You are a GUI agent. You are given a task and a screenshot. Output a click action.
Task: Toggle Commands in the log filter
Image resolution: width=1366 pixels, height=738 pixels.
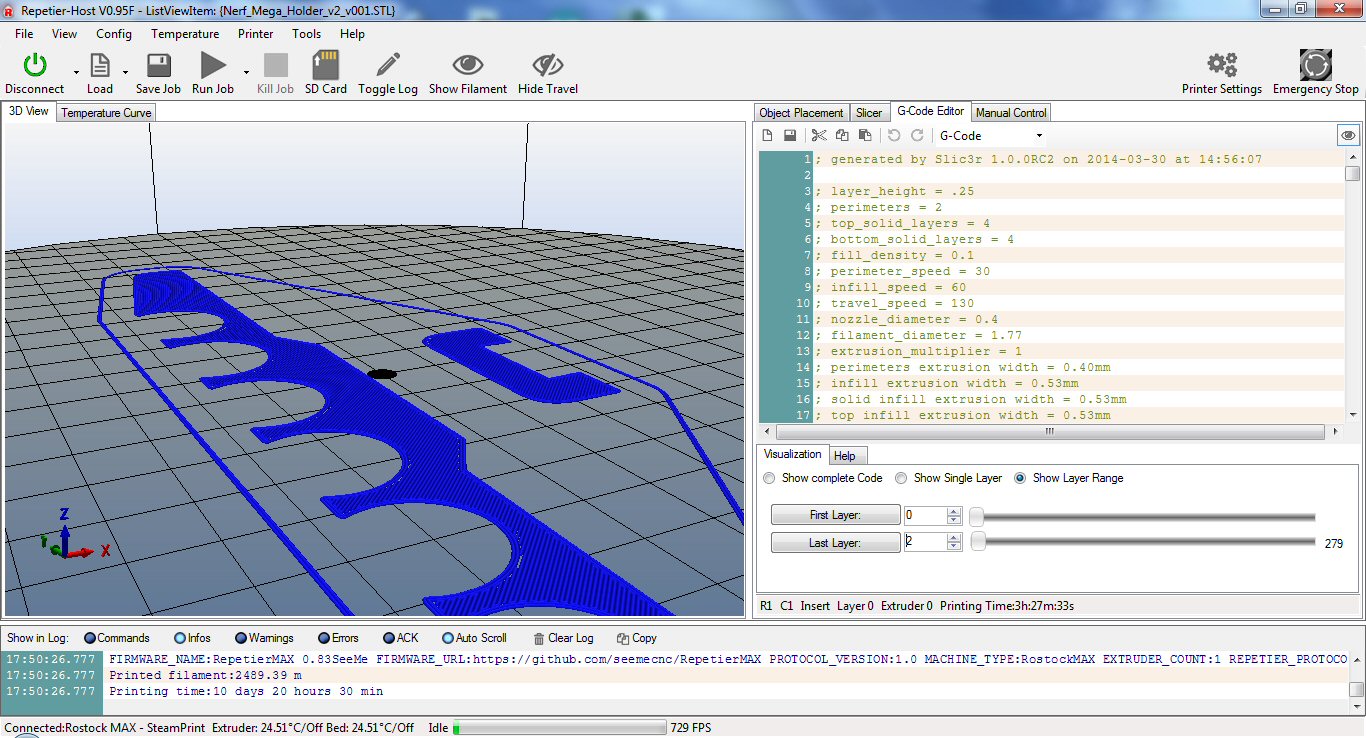click(x=90, y=638)
